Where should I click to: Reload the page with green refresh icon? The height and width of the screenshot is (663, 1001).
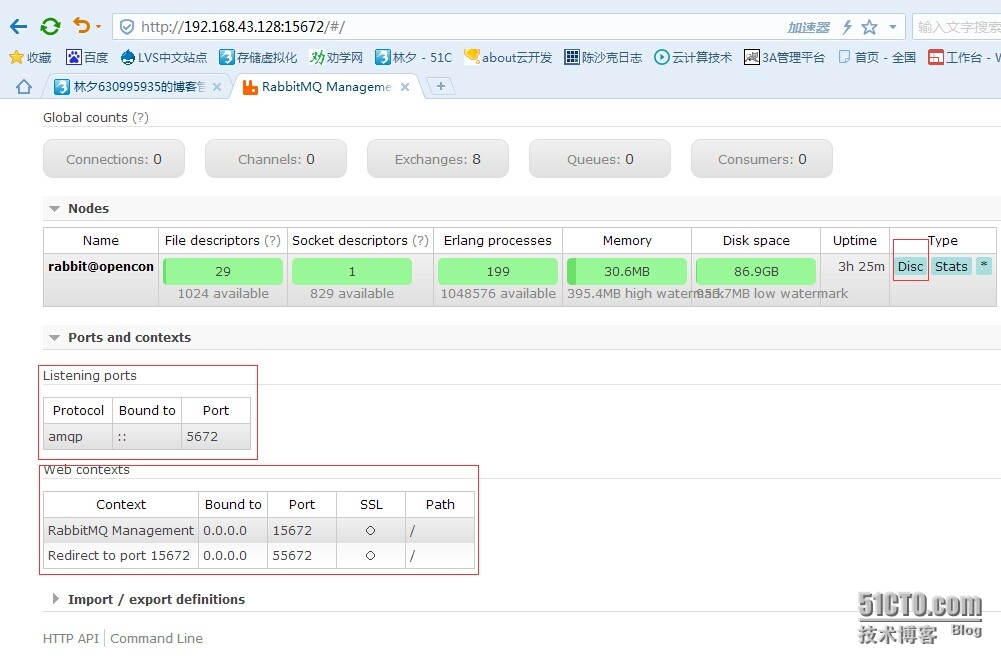50,27
